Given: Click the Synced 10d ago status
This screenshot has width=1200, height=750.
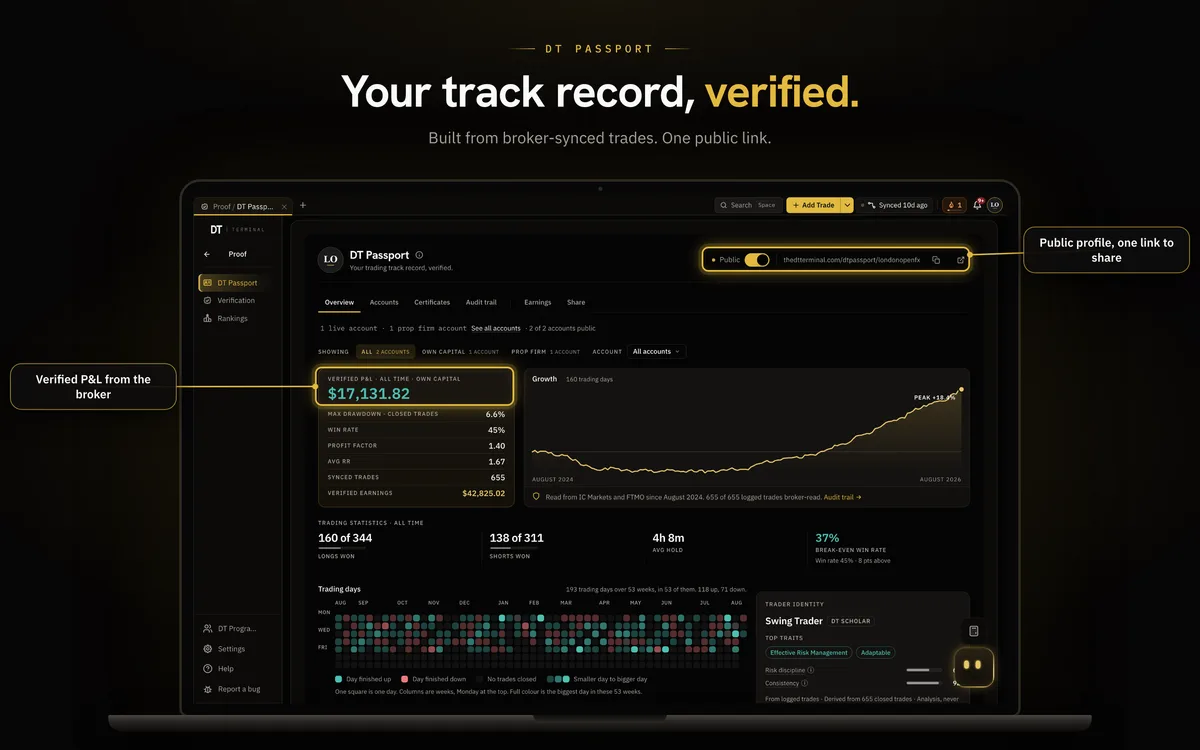Looking at the screenshot, I should (x=896, y=205).
